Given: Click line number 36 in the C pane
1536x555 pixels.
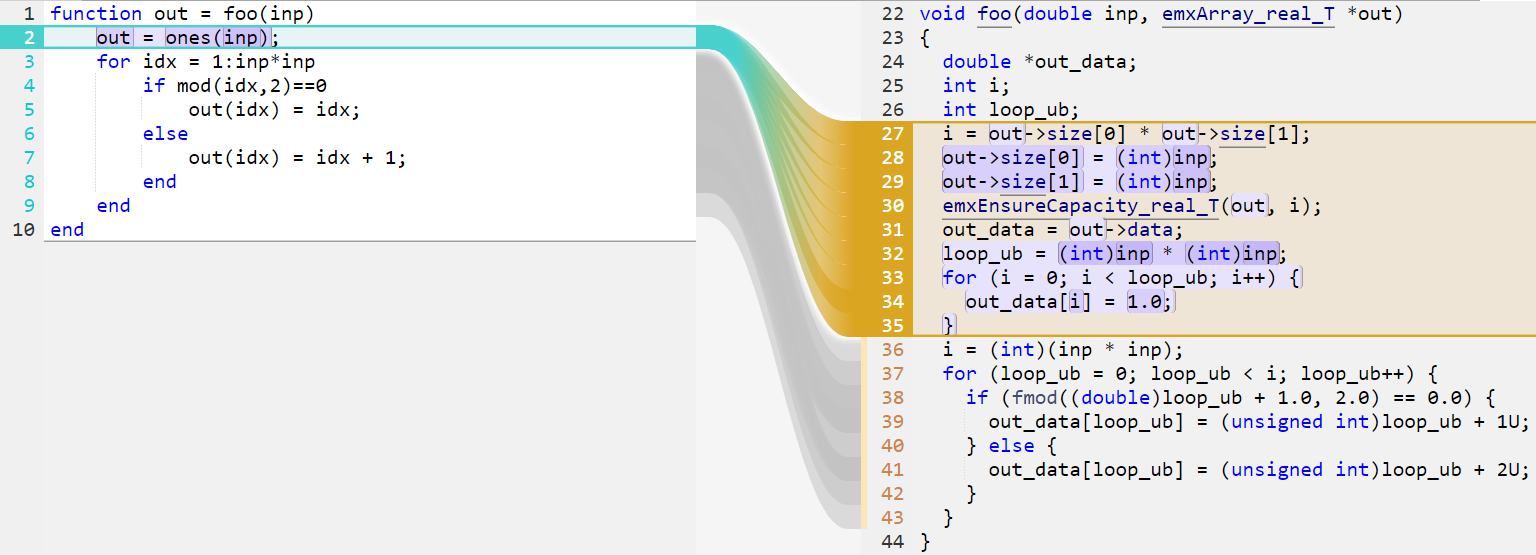Looking at the screenshot, I should click(893, 350).
